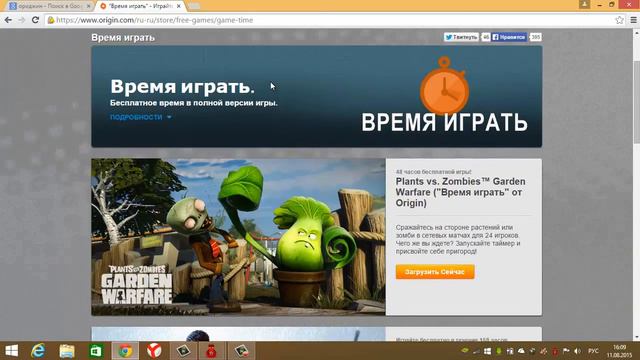Open the Action Center flag tray icon
The width and height of the screenshot is (640, 360).
(566, 351)
